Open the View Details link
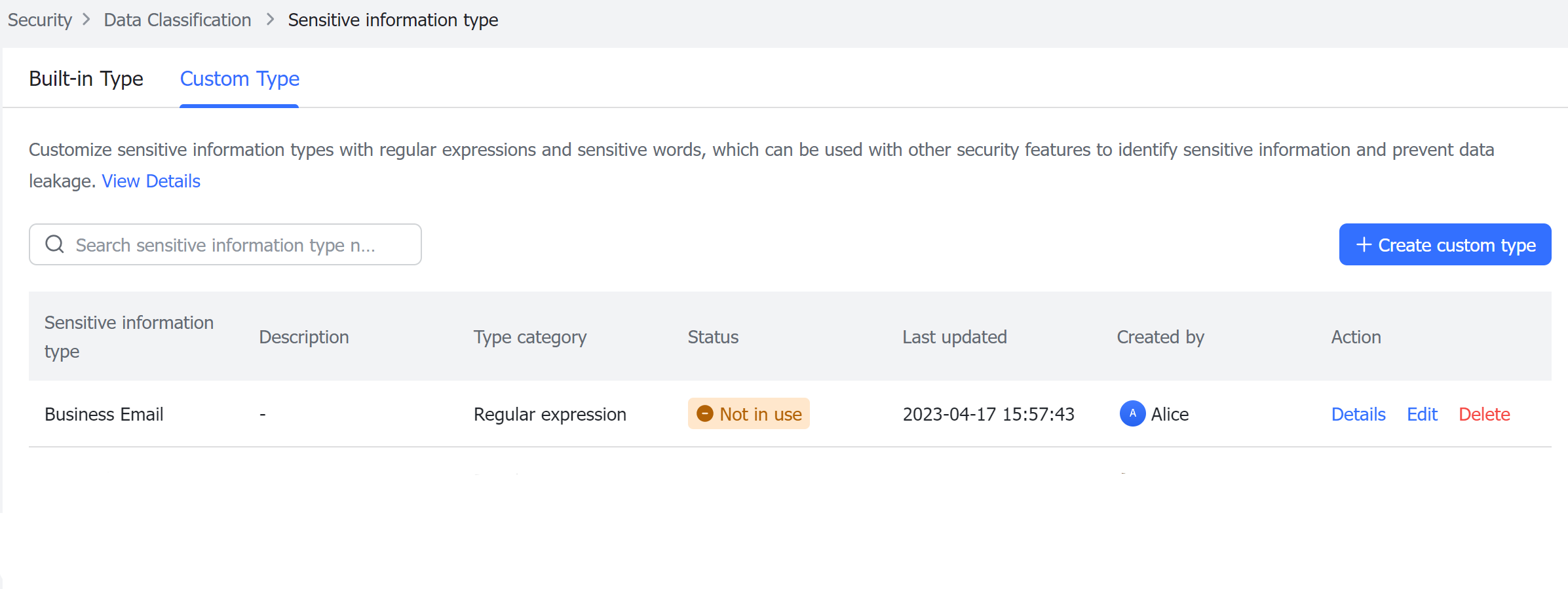This screenshot has height=589, width=1568. tap(151, 181)
